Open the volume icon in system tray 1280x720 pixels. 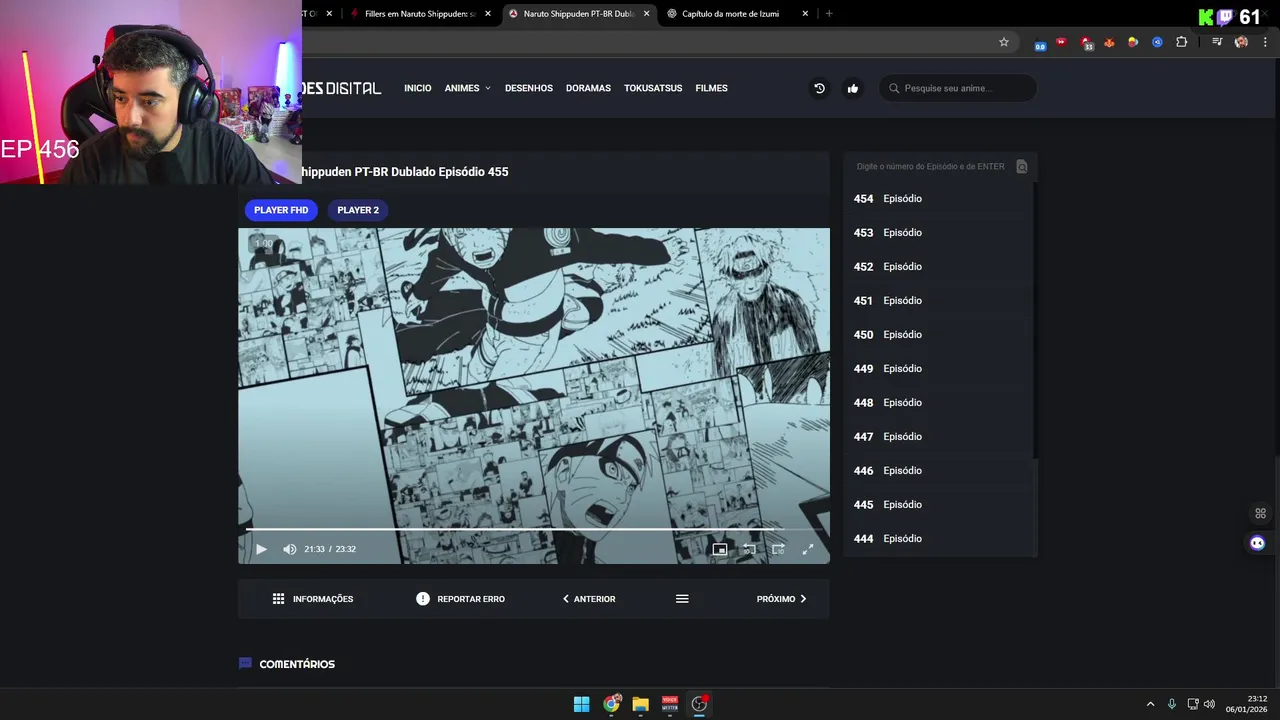tap(1209, 704)
